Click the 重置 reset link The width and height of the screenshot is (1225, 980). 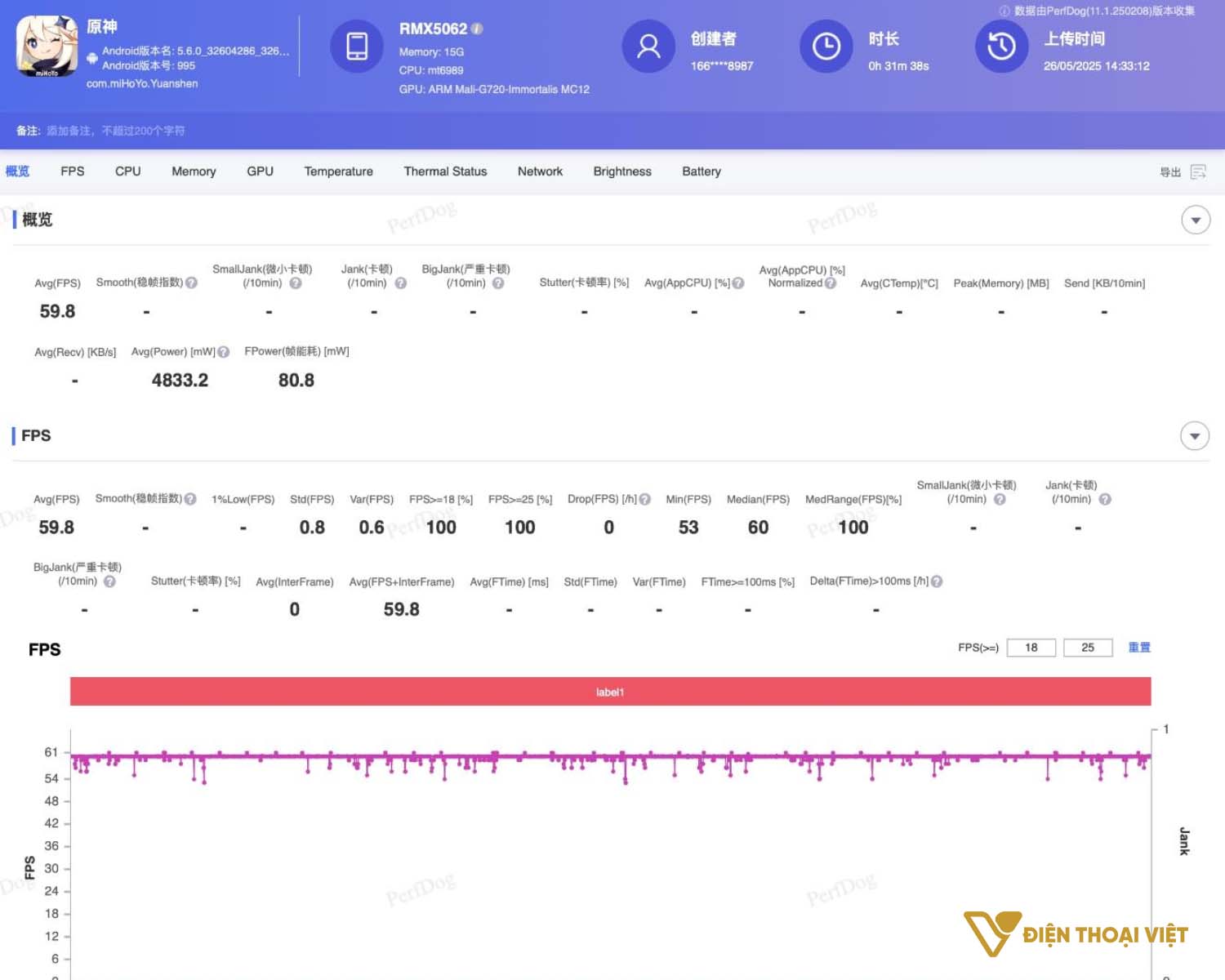coord(1139,647)
